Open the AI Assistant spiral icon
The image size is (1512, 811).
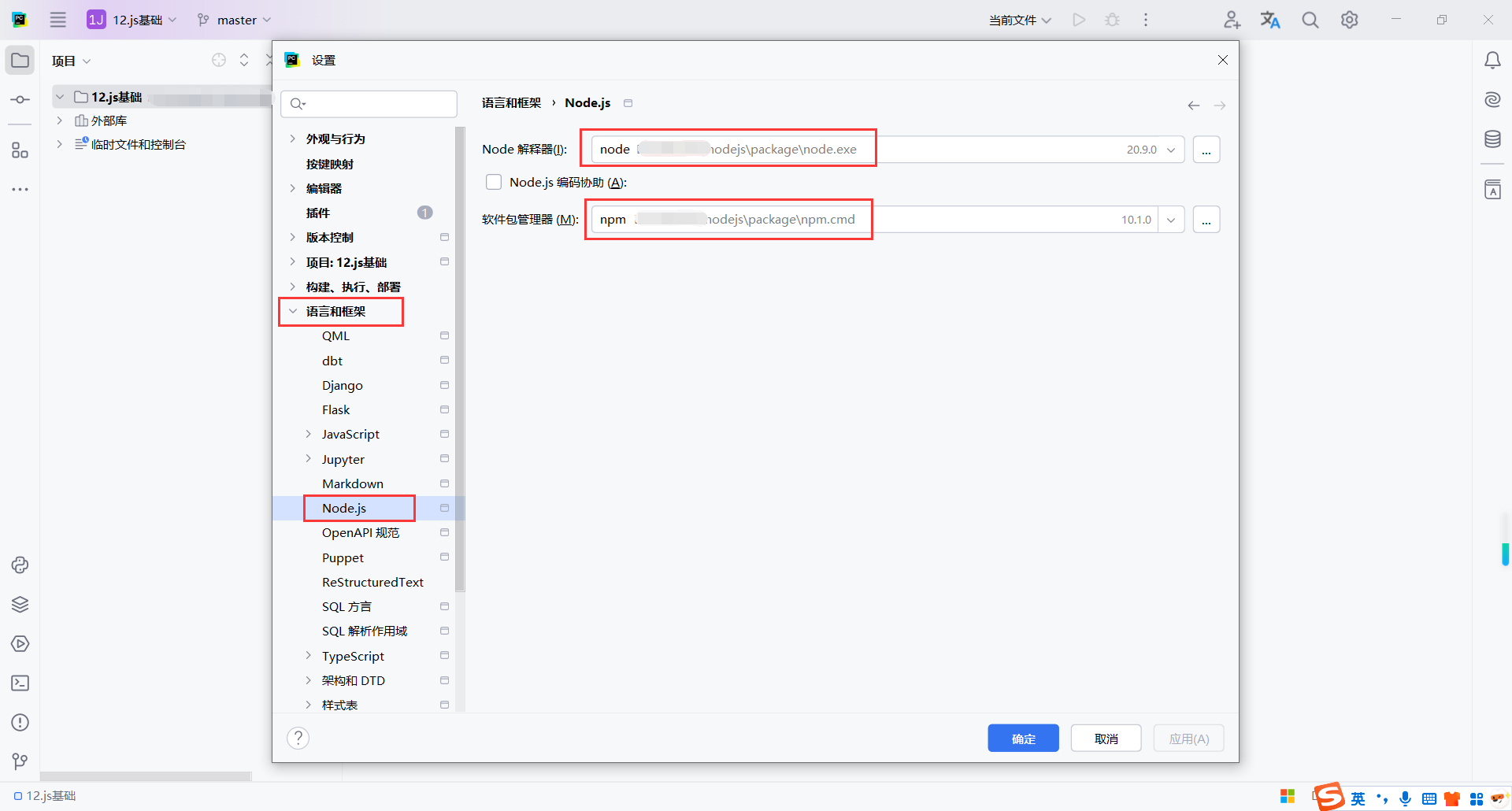1492,100
